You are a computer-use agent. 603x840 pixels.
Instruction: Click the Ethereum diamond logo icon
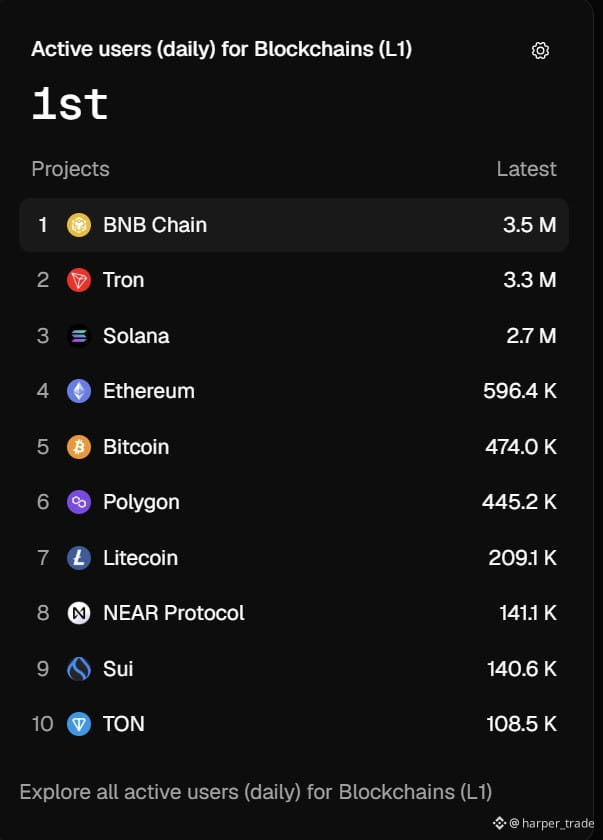point(79,391)
